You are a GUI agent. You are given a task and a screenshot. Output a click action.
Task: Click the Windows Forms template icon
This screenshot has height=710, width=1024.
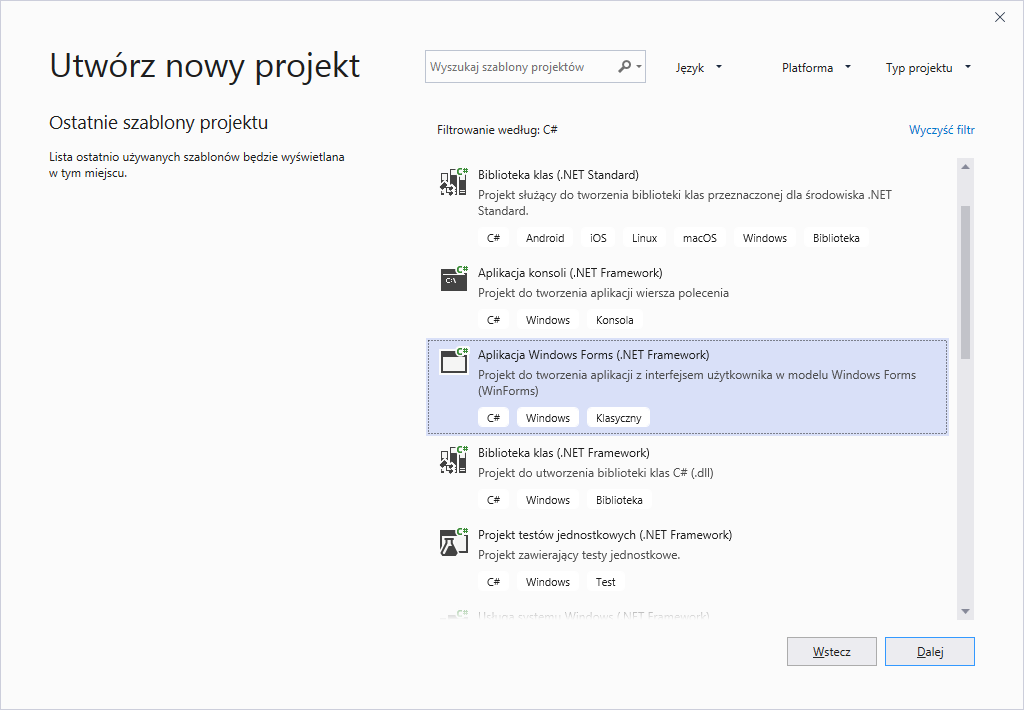454,361
